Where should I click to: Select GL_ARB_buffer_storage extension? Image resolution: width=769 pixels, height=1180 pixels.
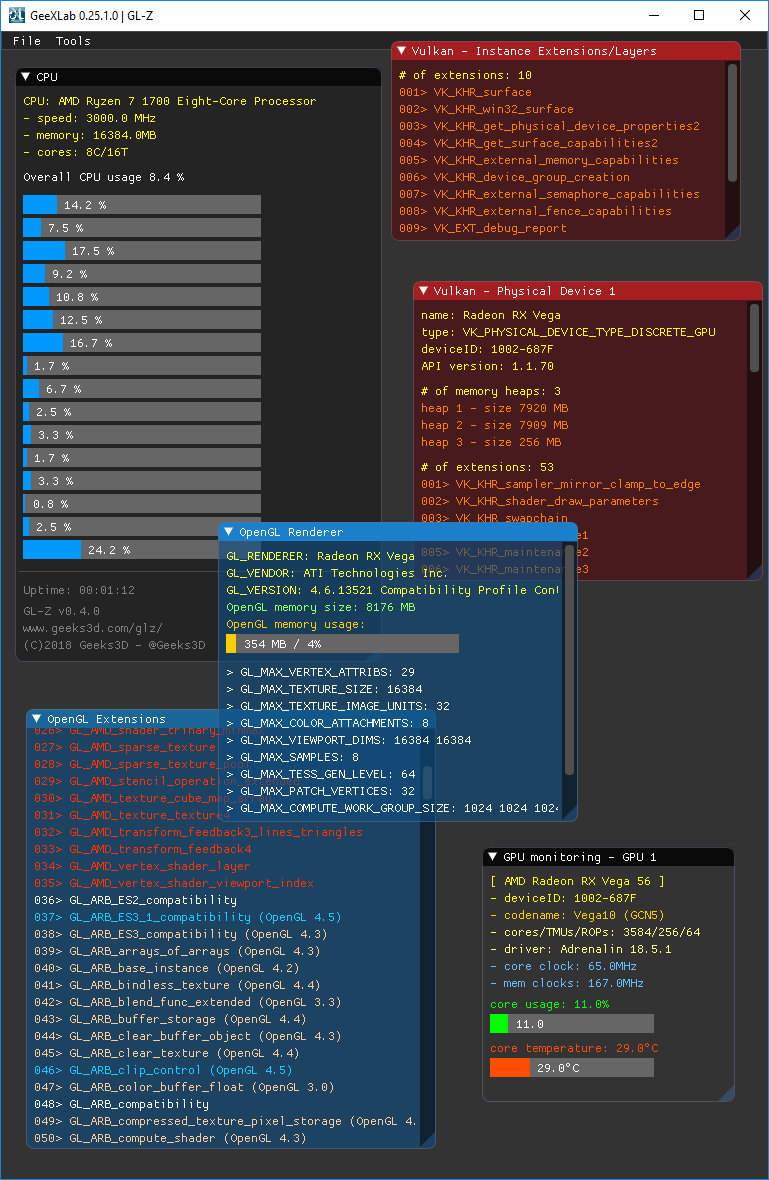point(170,1019)
